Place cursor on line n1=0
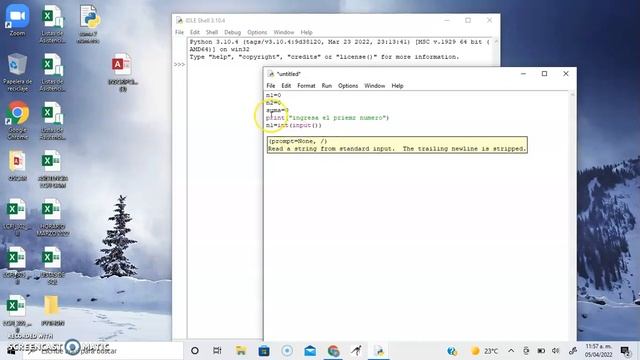 273,95
